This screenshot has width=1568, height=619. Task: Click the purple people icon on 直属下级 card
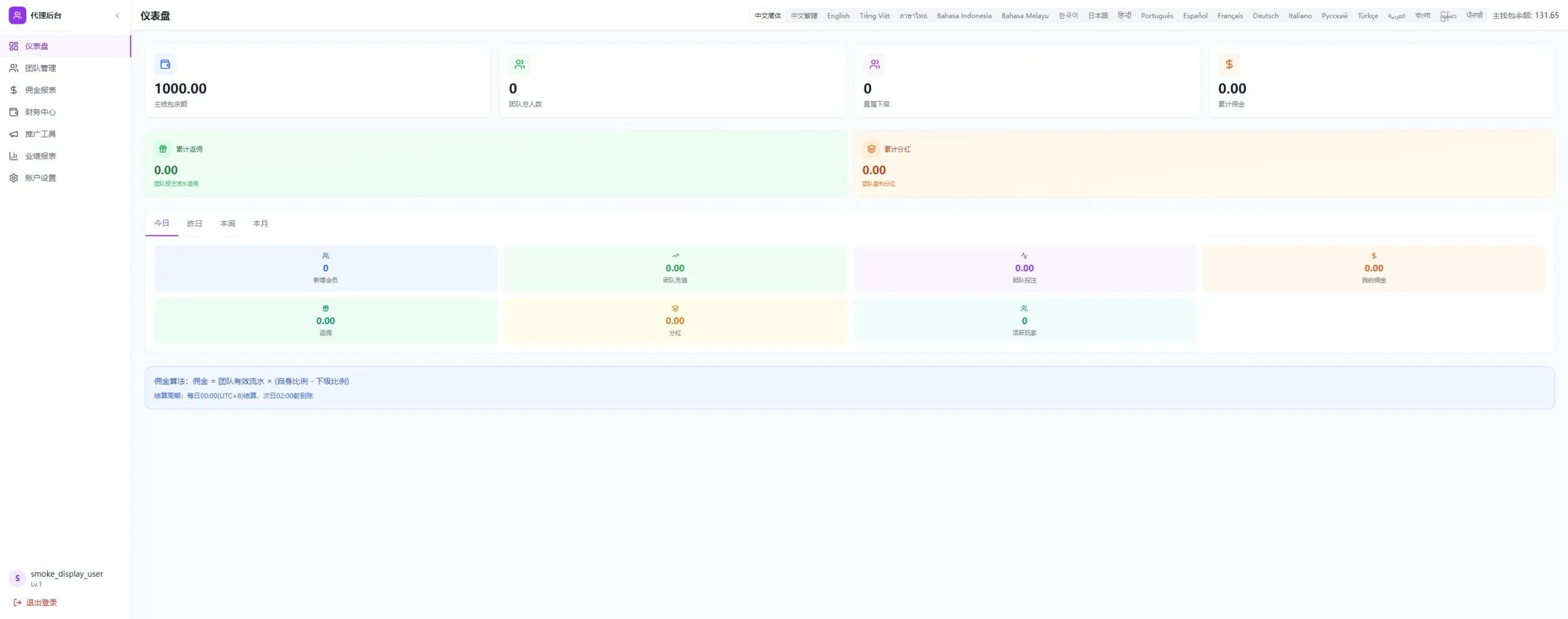874,64
